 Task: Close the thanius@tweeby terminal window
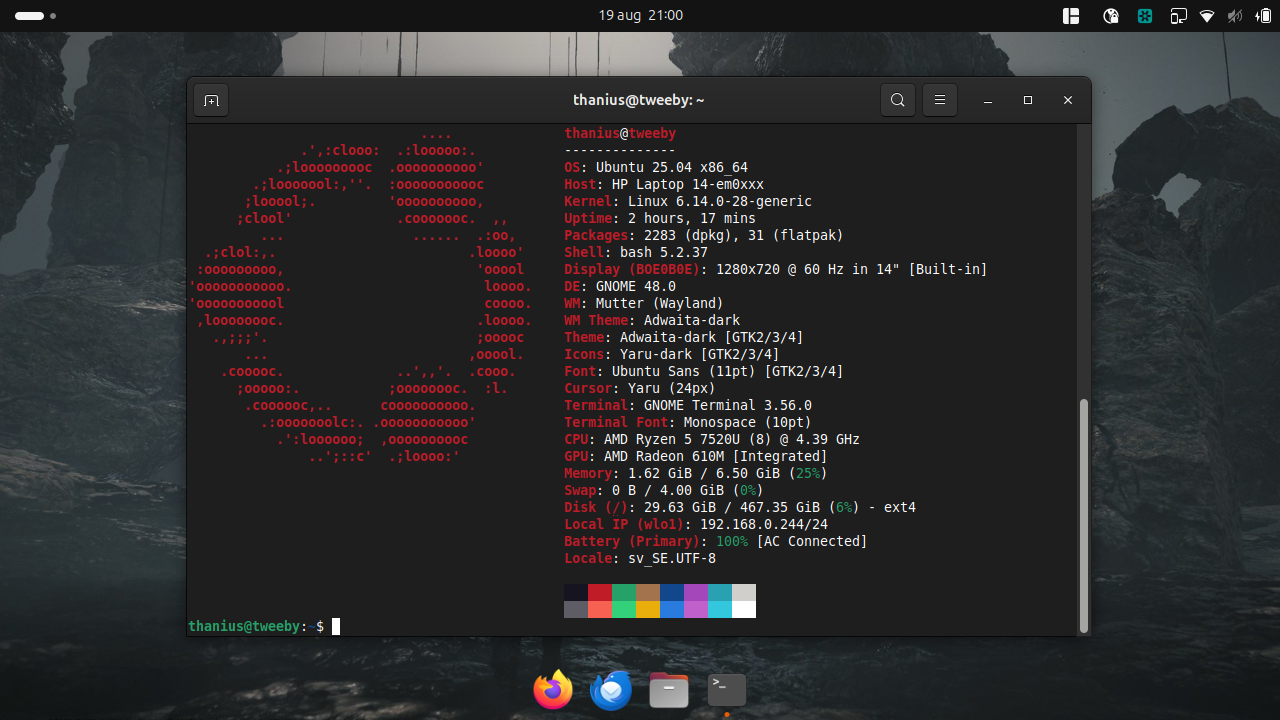coord(1068,100)
